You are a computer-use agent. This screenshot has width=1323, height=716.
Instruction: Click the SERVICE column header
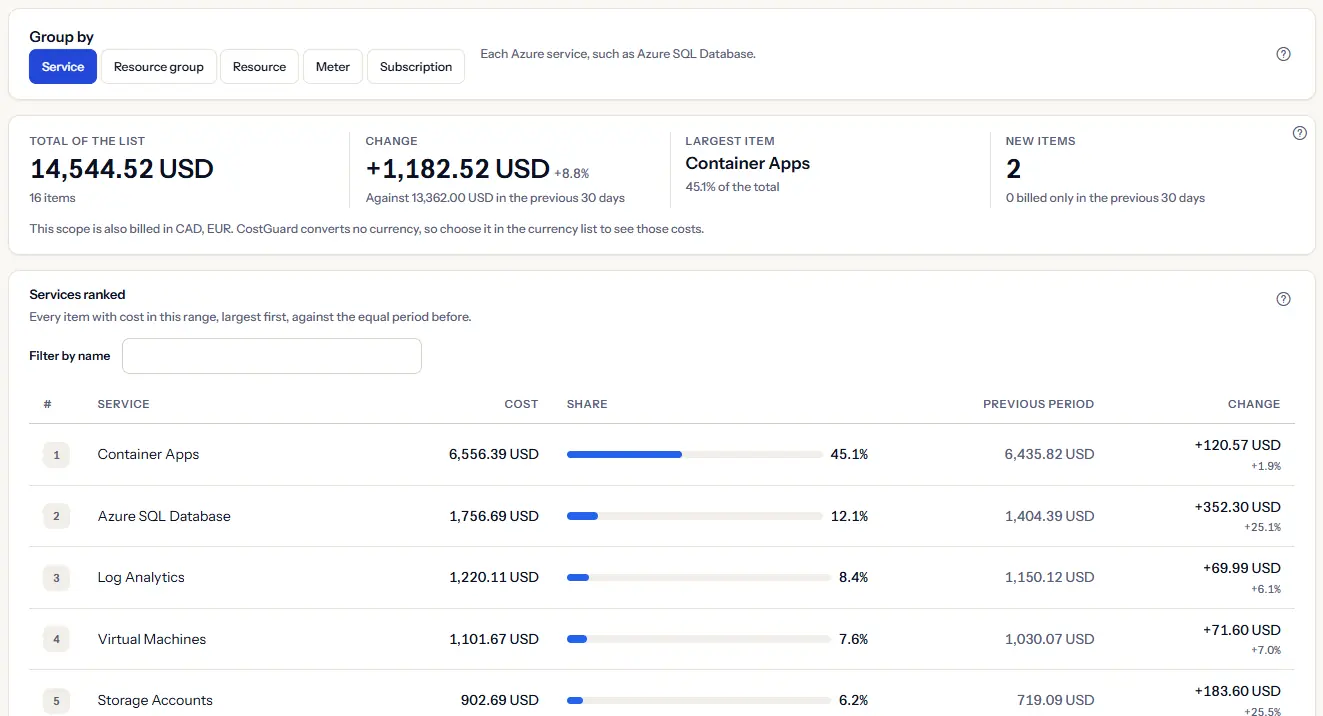point(123,404)
